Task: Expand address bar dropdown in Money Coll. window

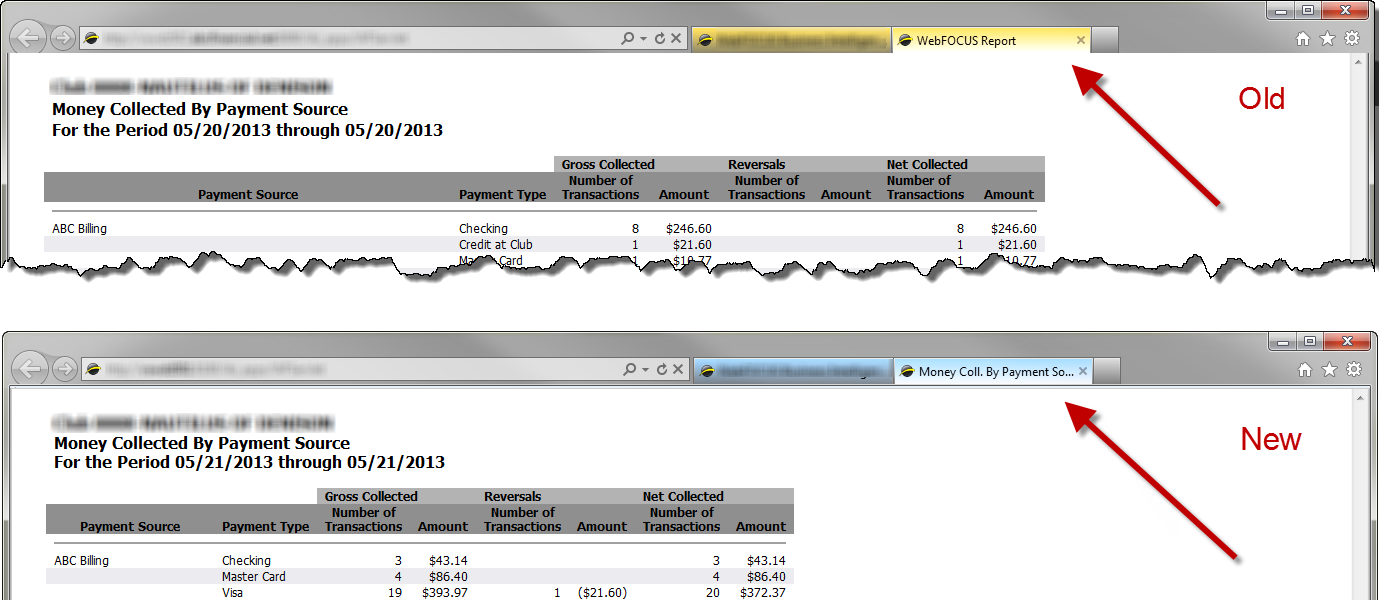Action: [645, 370]
